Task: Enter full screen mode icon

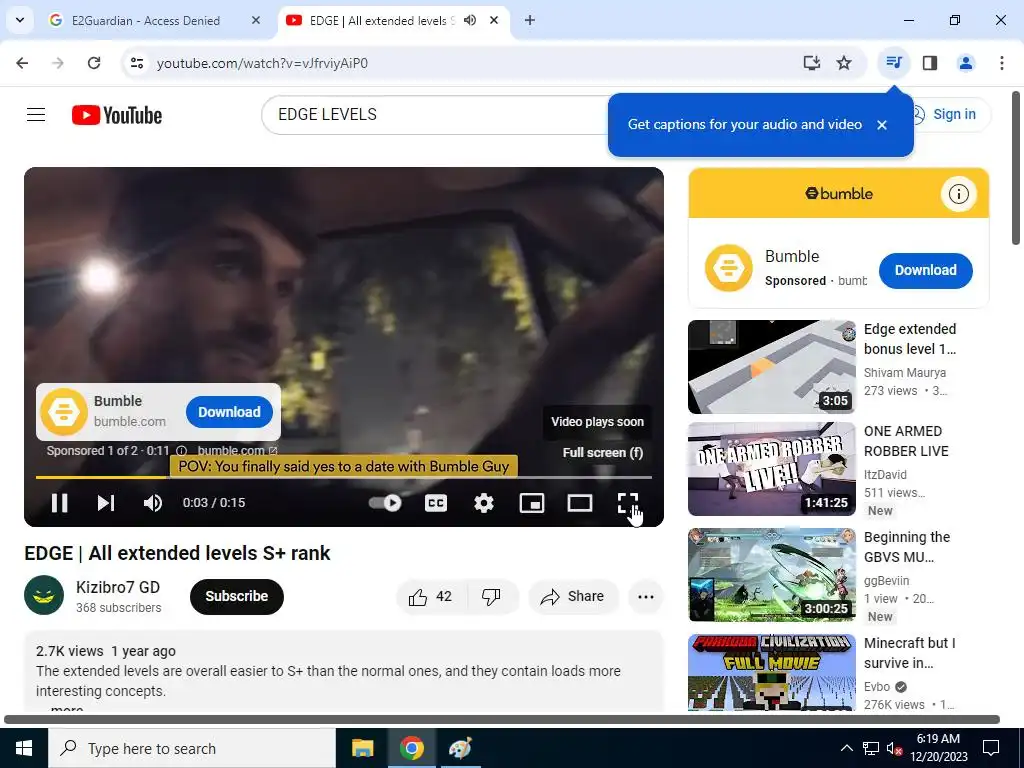Action: (628, 503)
